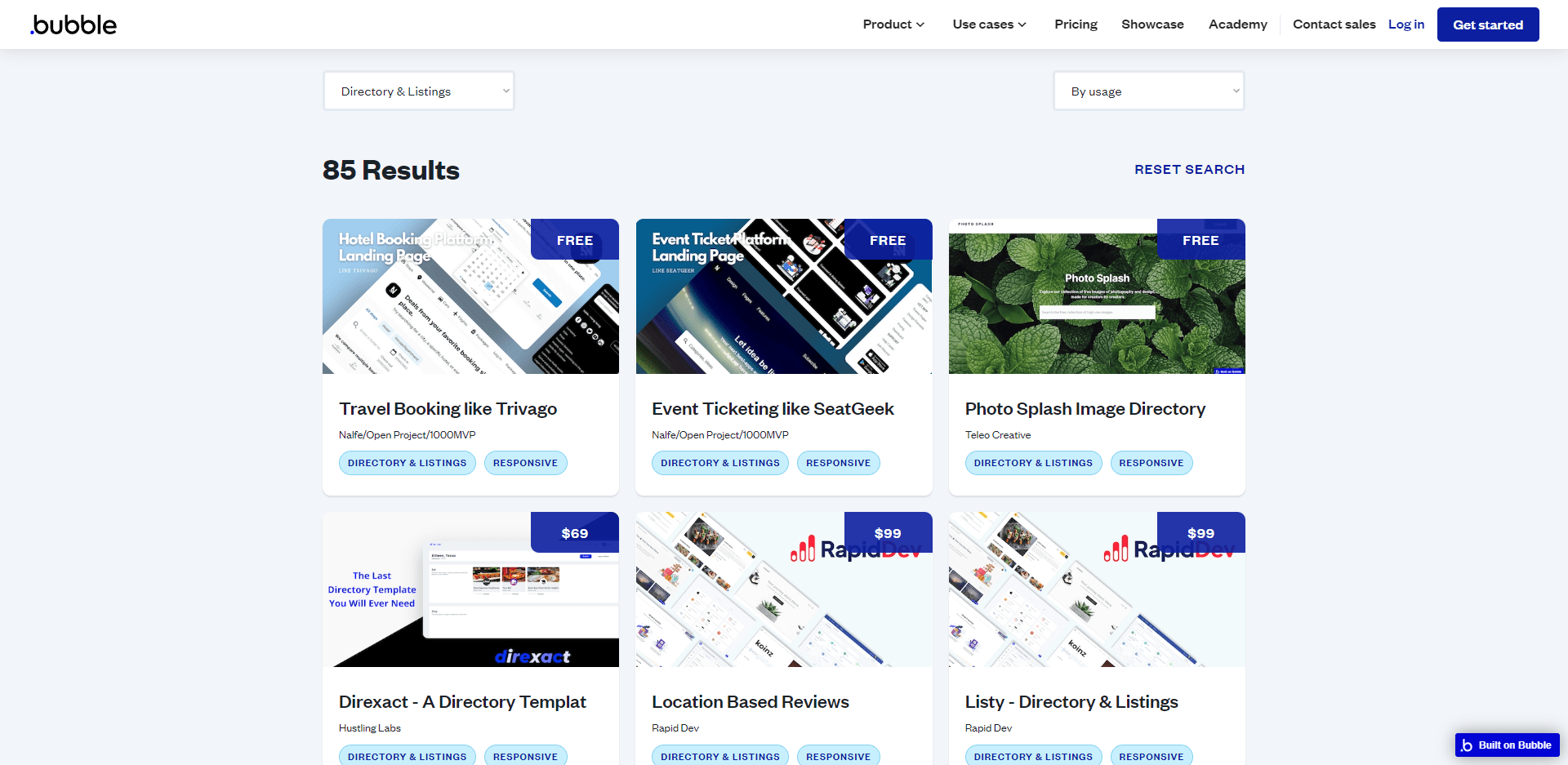Click Responsive tag on Photo Splash card

click(1151, 463)
